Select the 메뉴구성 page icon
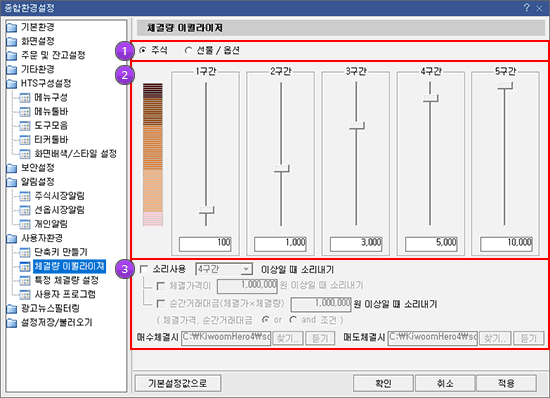The image size is (550, 398). tap(25, 98)
